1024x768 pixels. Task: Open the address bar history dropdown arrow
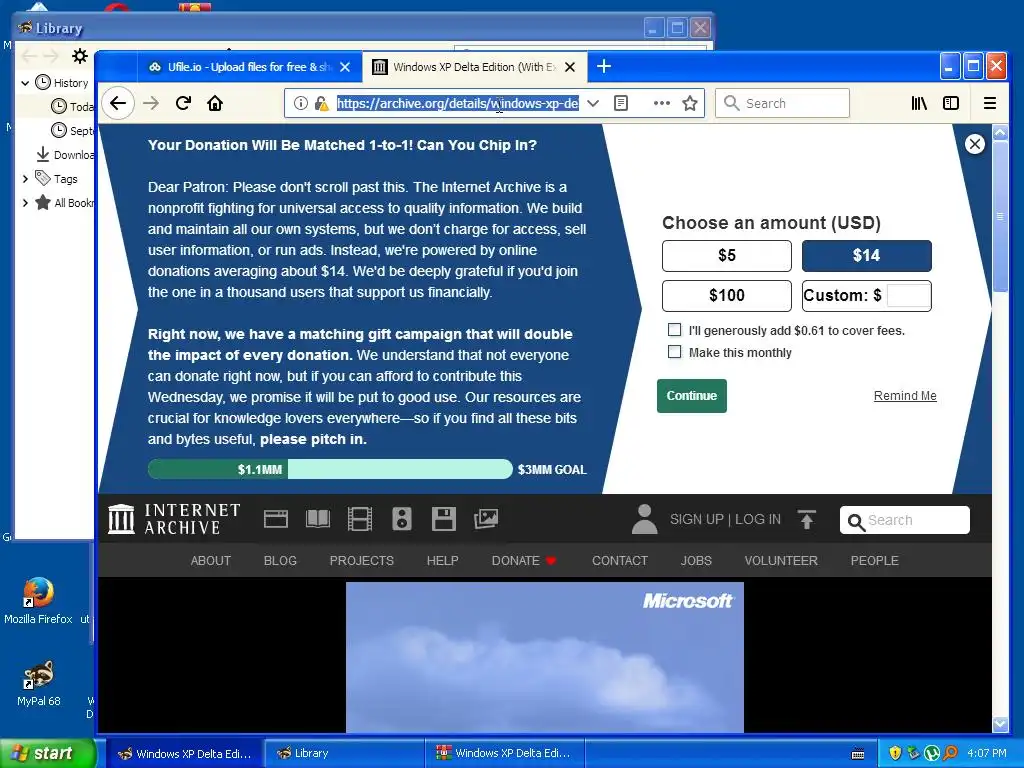[593, 103]
